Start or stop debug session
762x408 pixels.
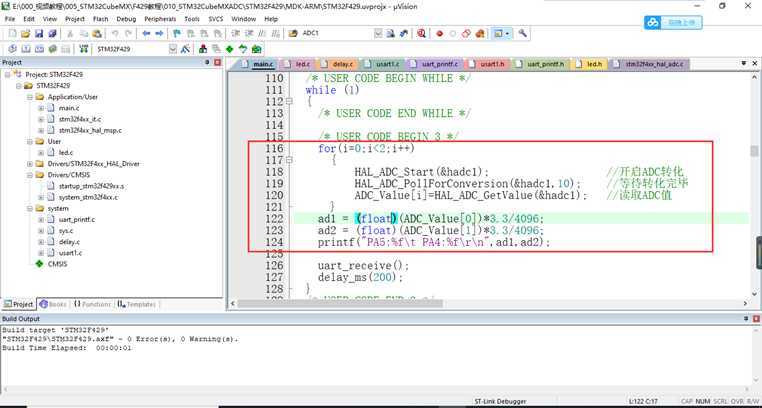(421, 34)
